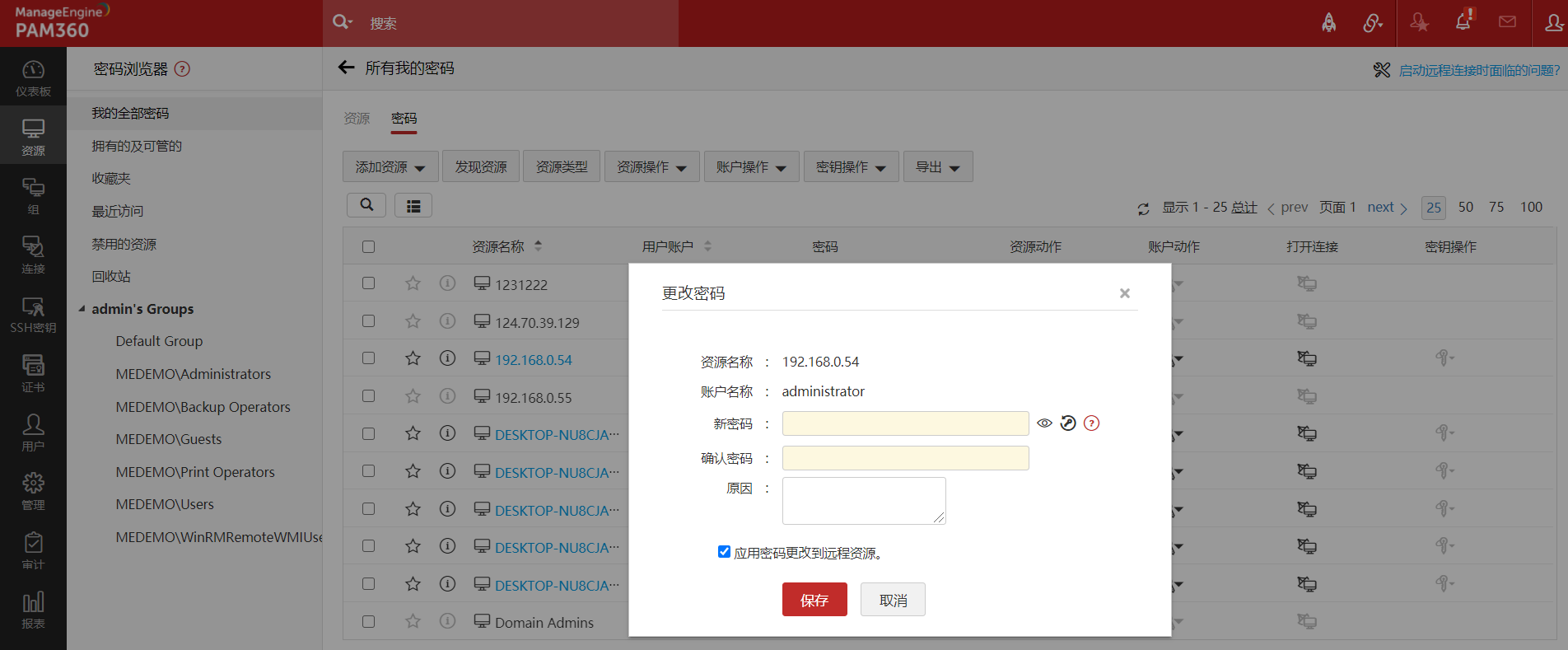Click the 取消 button

(893, 600)
